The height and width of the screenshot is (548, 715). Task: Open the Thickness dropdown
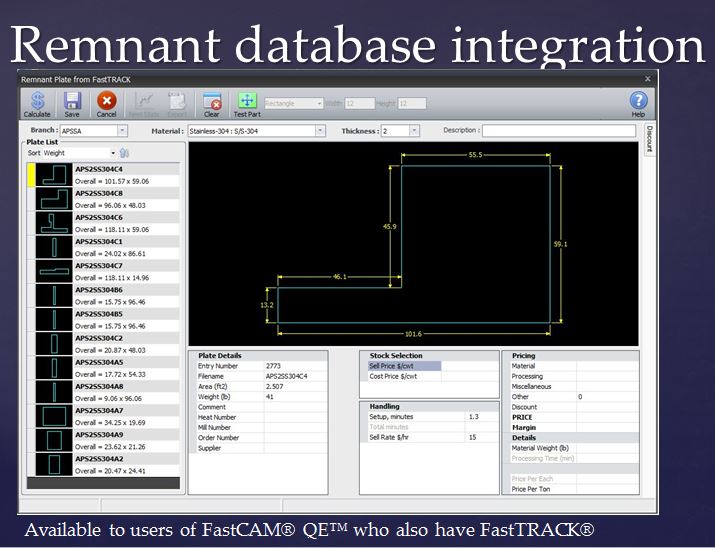[414, 131]
